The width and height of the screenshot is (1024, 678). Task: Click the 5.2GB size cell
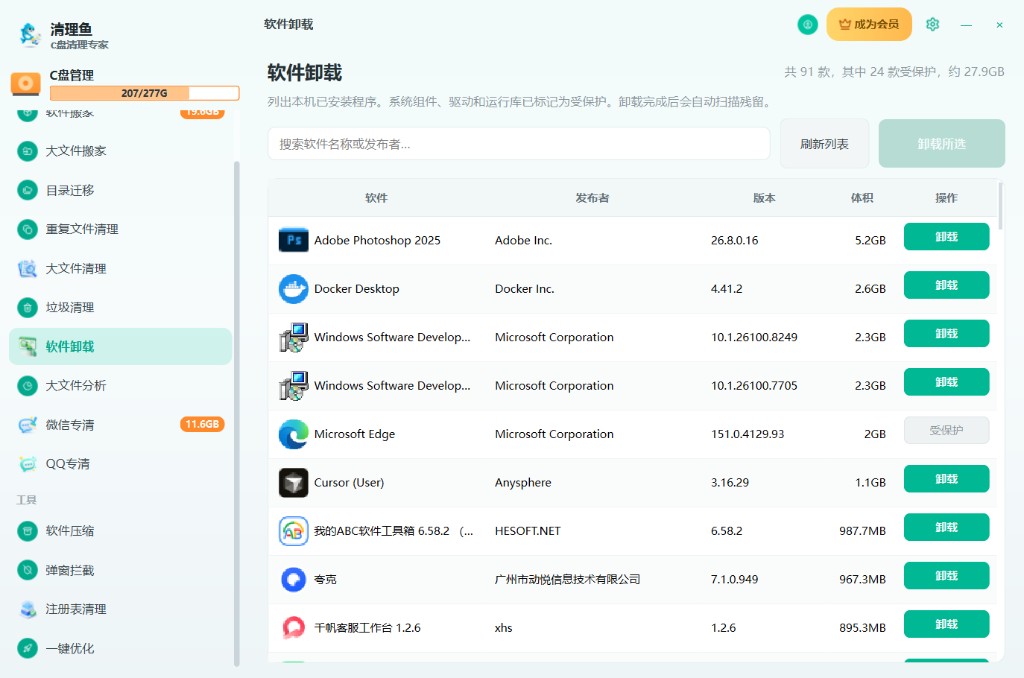870,240
